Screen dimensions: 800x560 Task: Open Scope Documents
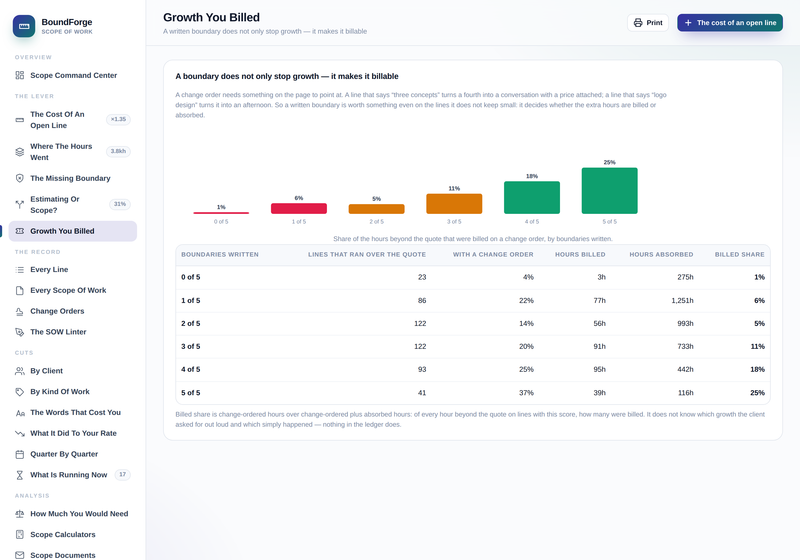click(x=73, y=555)
